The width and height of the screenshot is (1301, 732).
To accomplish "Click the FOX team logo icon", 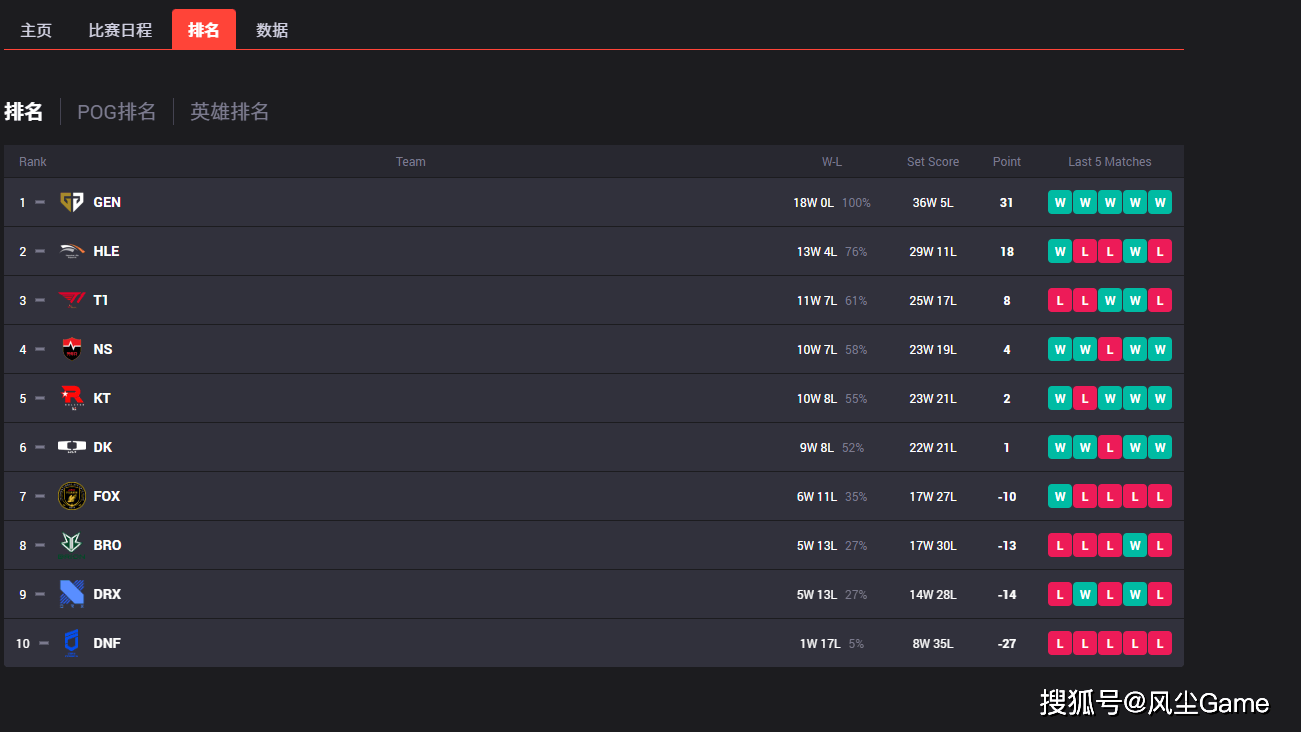I will tap(71, 496).
